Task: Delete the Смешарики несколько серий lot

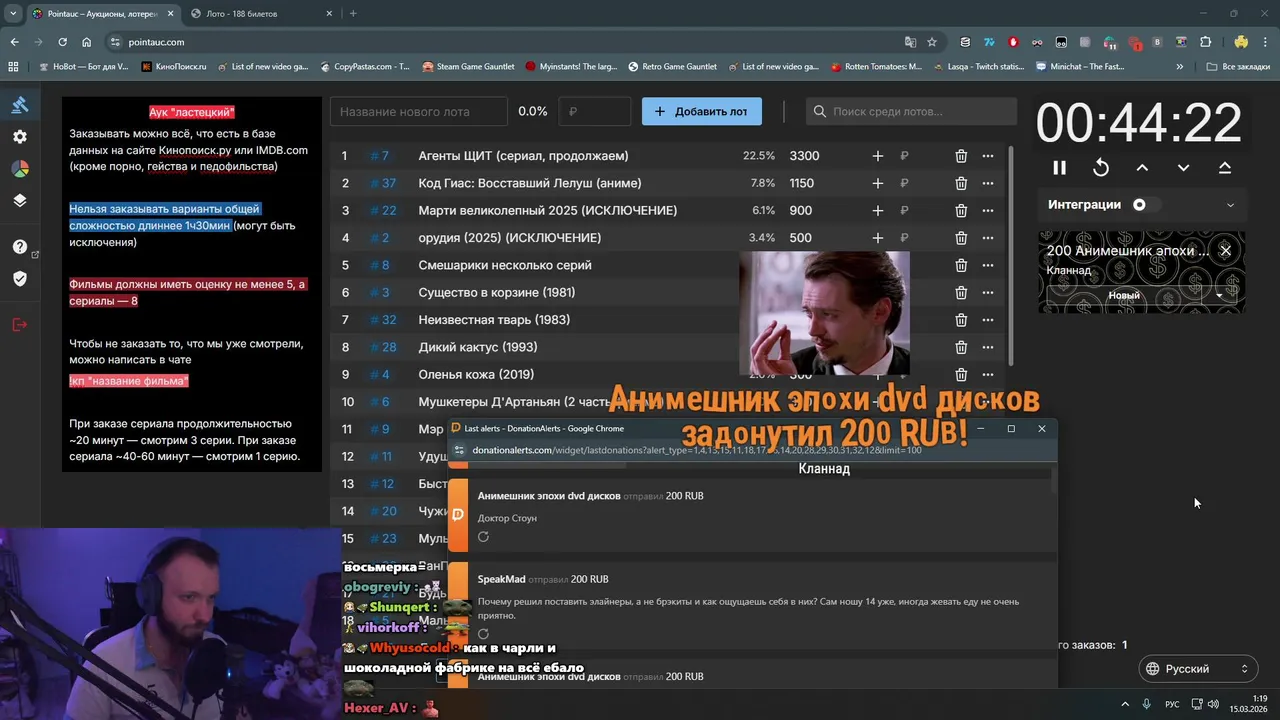Action: 961,265
